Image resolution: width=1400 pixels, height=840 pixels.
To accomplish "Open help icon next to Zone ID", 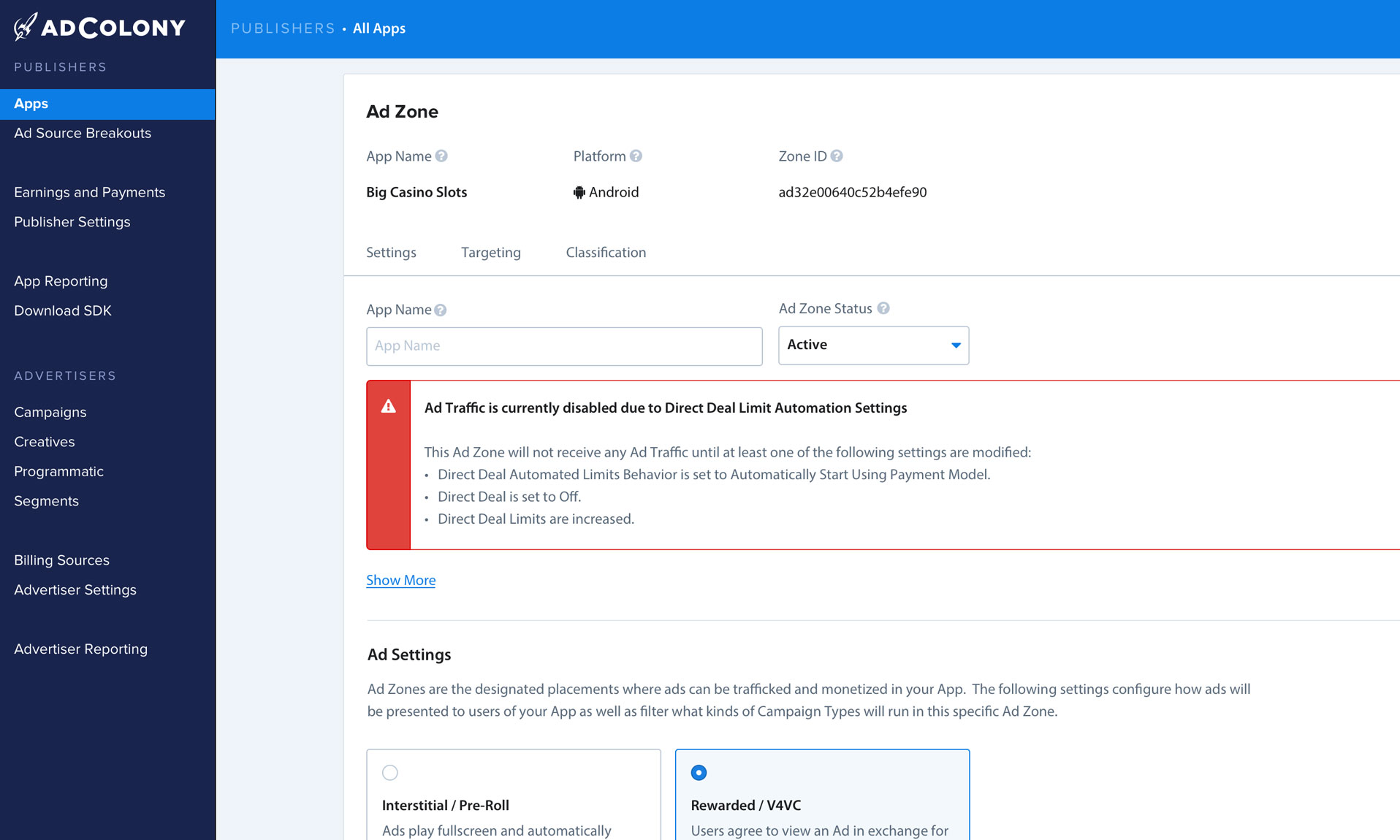I will (837, 156).
